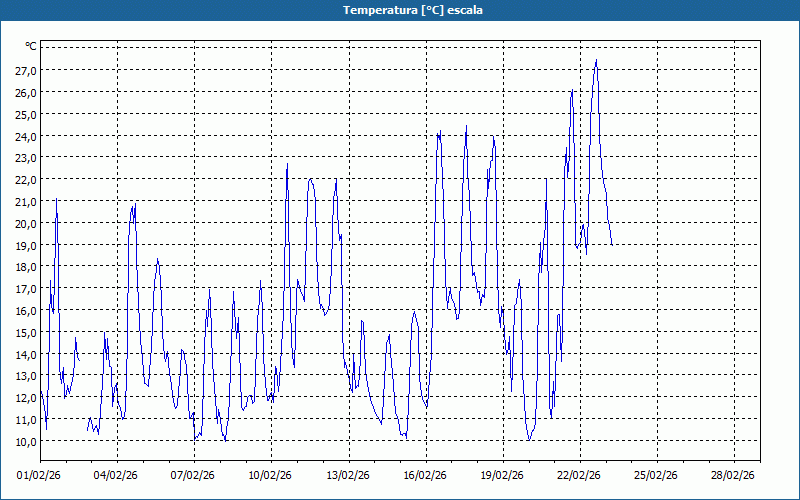Select the 04/02/26 date on the x-axis
The height and width of the screenshot is (500, 800).
coord(117,476)
